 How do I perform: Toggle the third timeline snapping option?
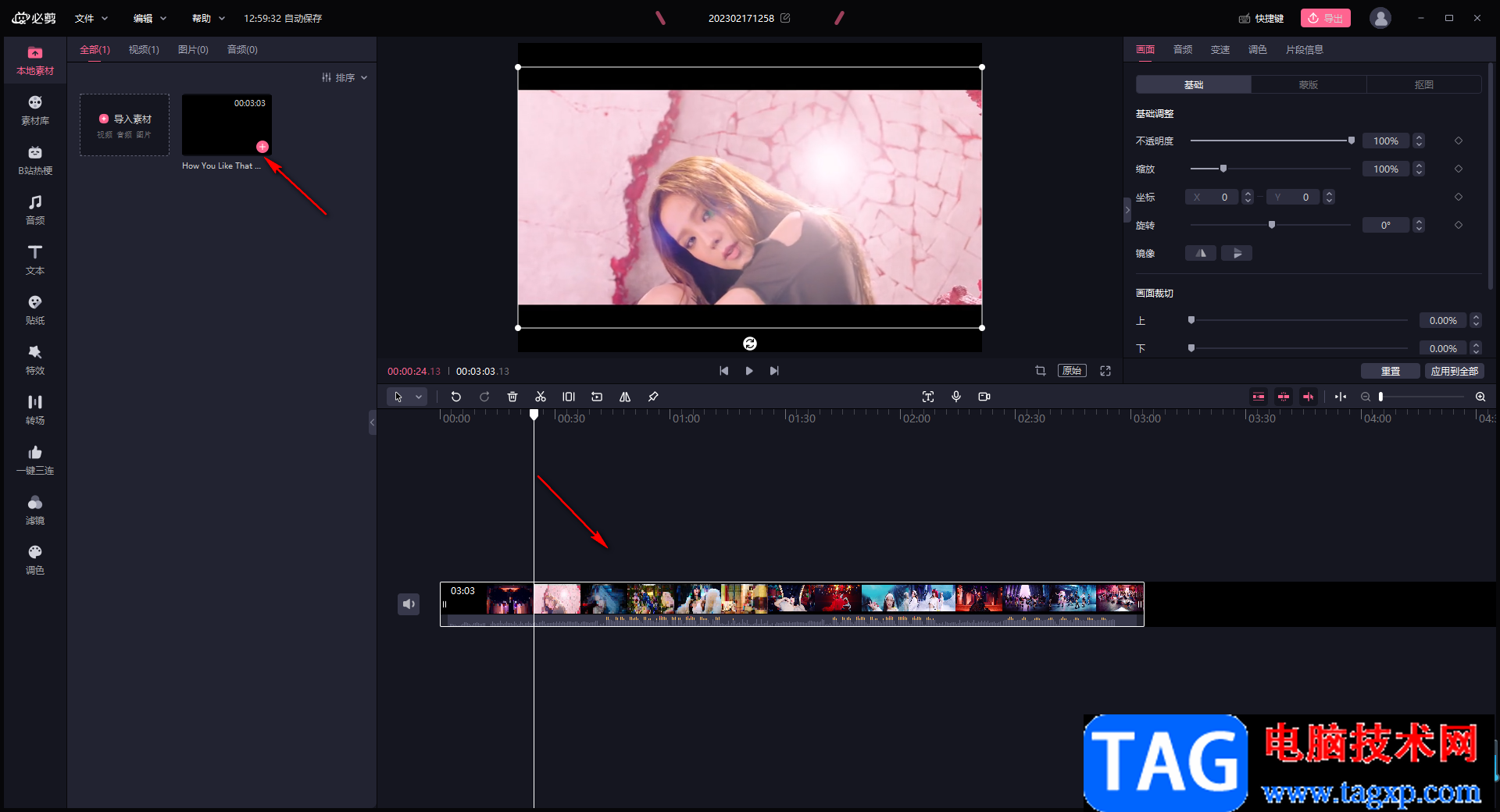coord(1309,397)
